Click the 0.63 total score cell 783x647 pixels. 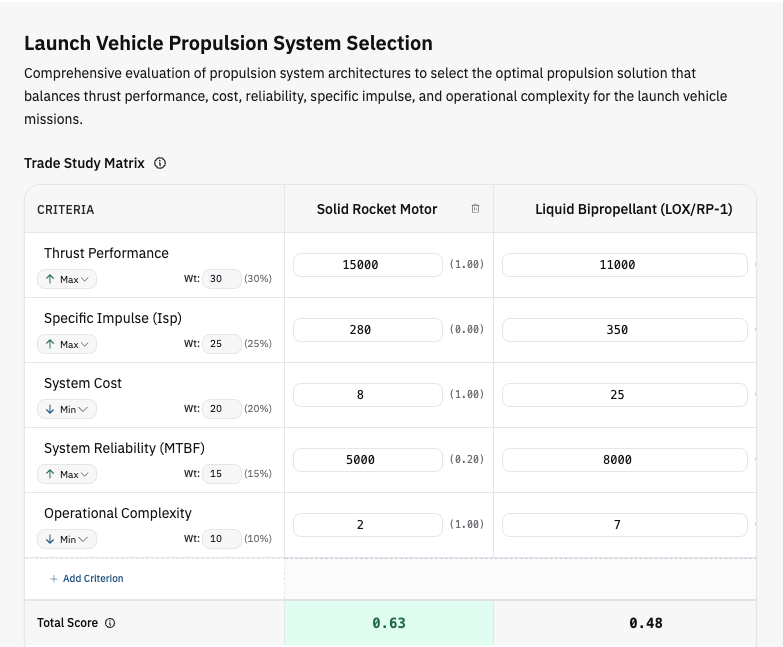[x=389, y=623]
